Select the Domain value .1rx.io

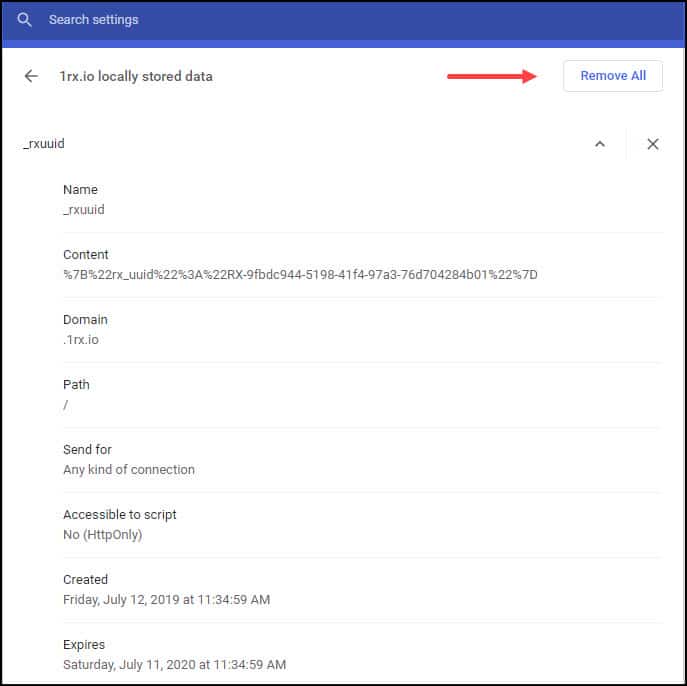81,339
